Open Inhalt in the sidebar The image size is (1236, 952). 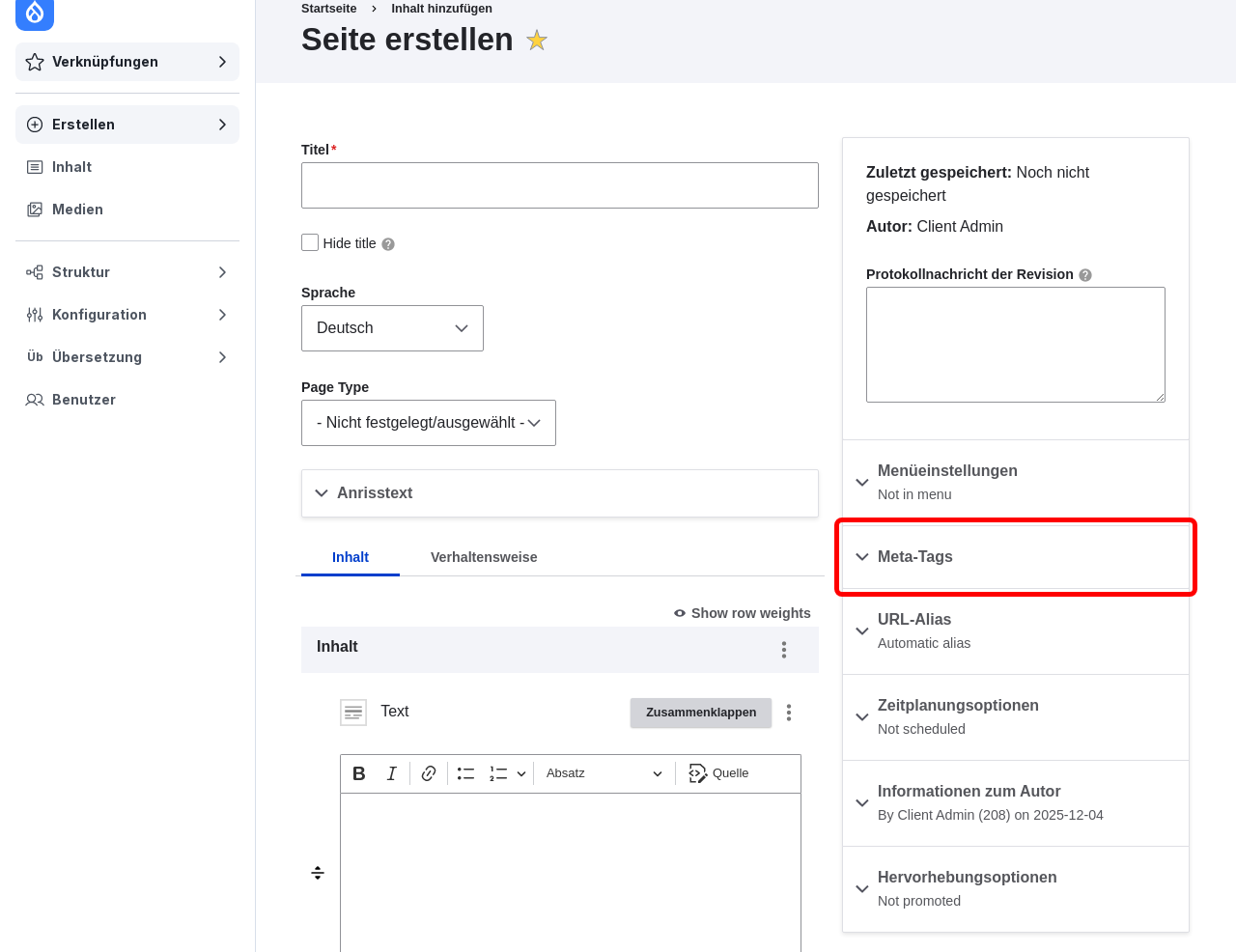tap(127, 167)
